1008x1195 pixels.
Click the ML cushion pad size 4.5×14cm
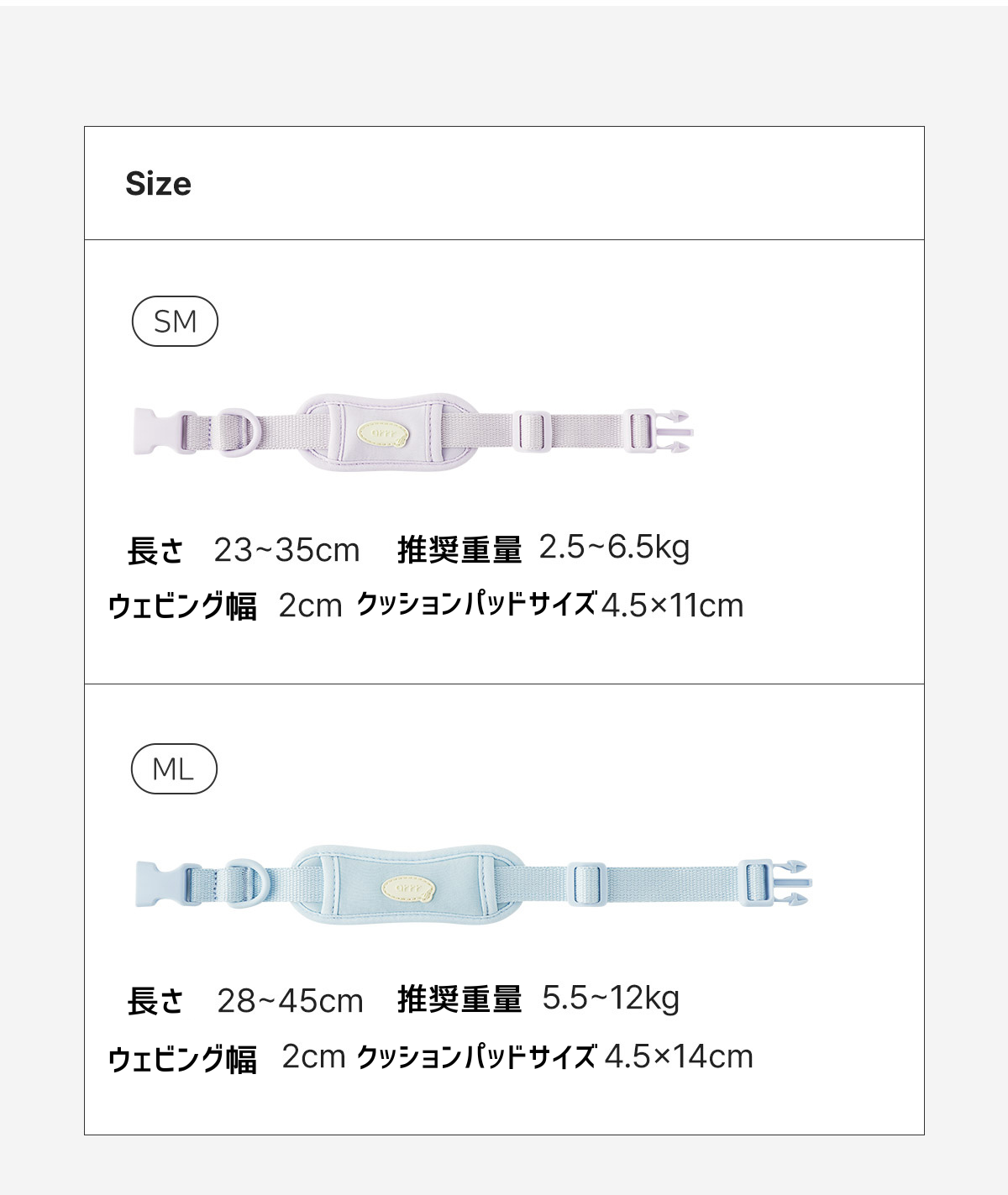point(679,1056)
